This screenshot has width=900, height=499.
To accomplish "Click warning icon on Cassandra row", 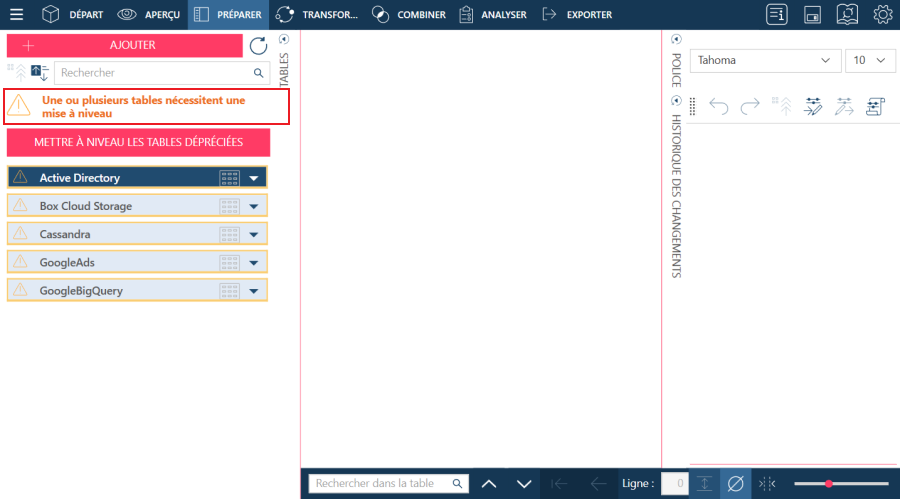I will click(20, 233).
